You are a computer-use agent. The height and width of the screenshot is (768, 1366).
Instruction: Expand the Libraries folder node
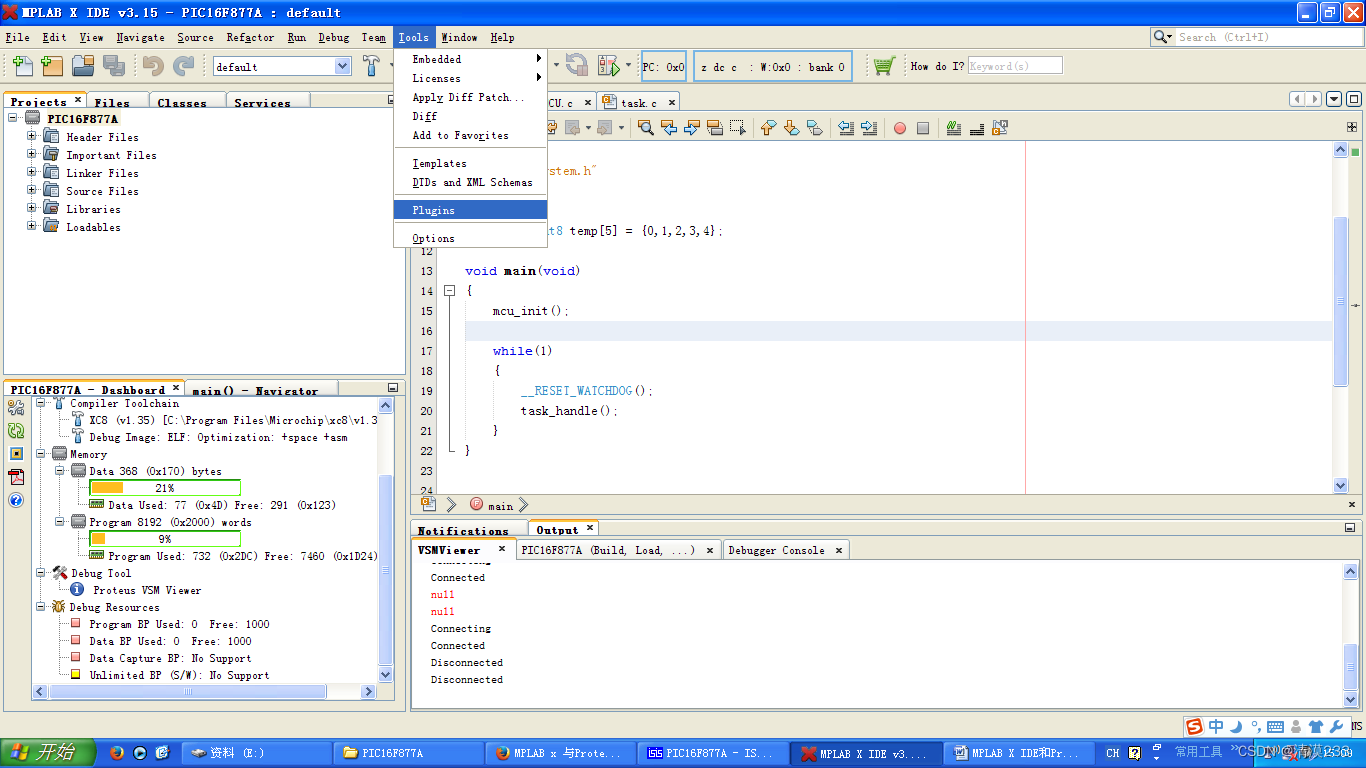coord(32,208)
